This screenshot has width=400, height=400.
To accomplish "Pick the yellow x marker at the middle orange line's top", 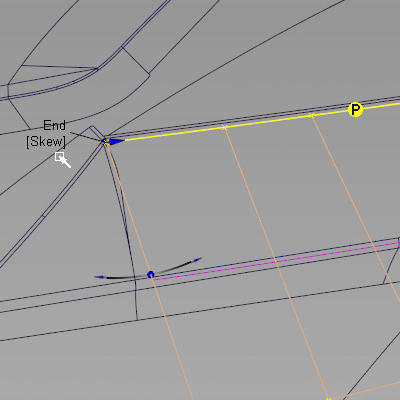I will click(x=224, y=127).
